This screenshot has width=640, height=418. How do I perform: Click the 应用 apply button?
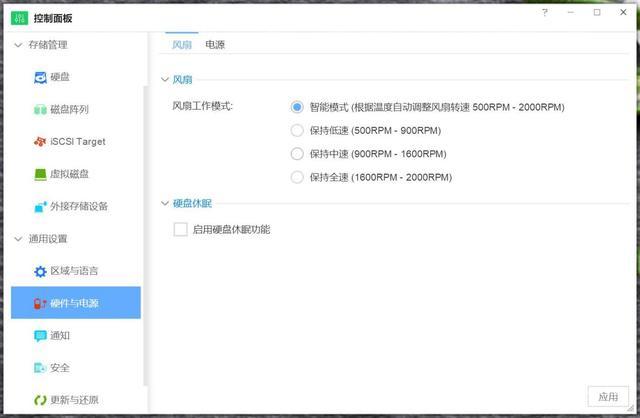pos(608,397)
